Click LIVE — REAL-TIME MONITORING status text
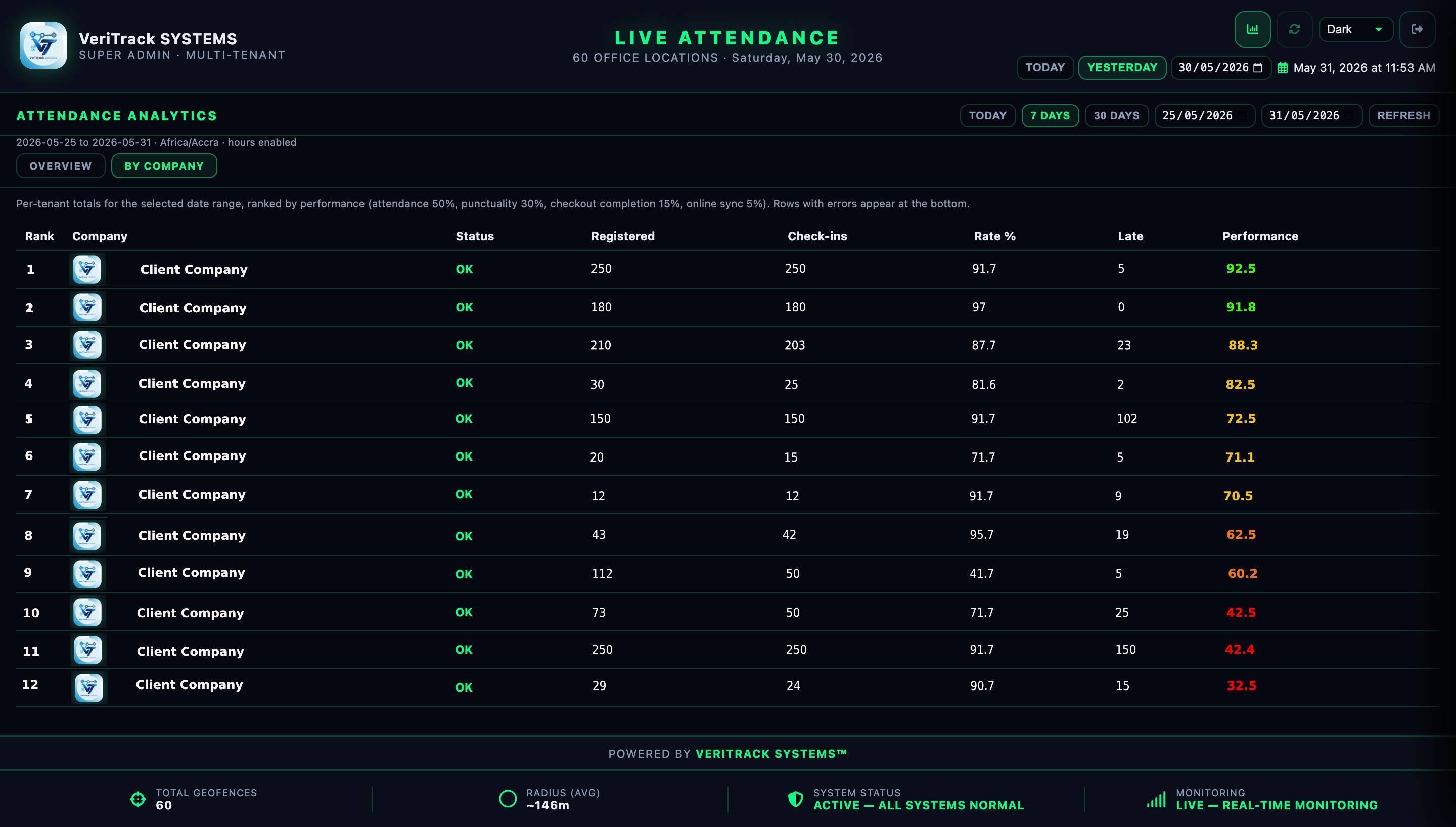This screenshot has width=1456, height=827. [1277, 805]
